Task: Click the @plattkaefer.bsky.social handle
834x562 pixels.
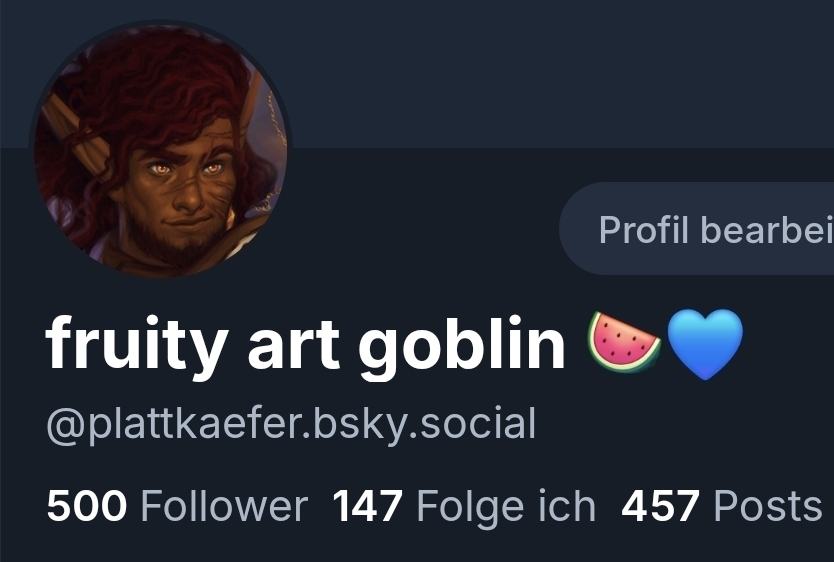Action: [x=291, y=425]
